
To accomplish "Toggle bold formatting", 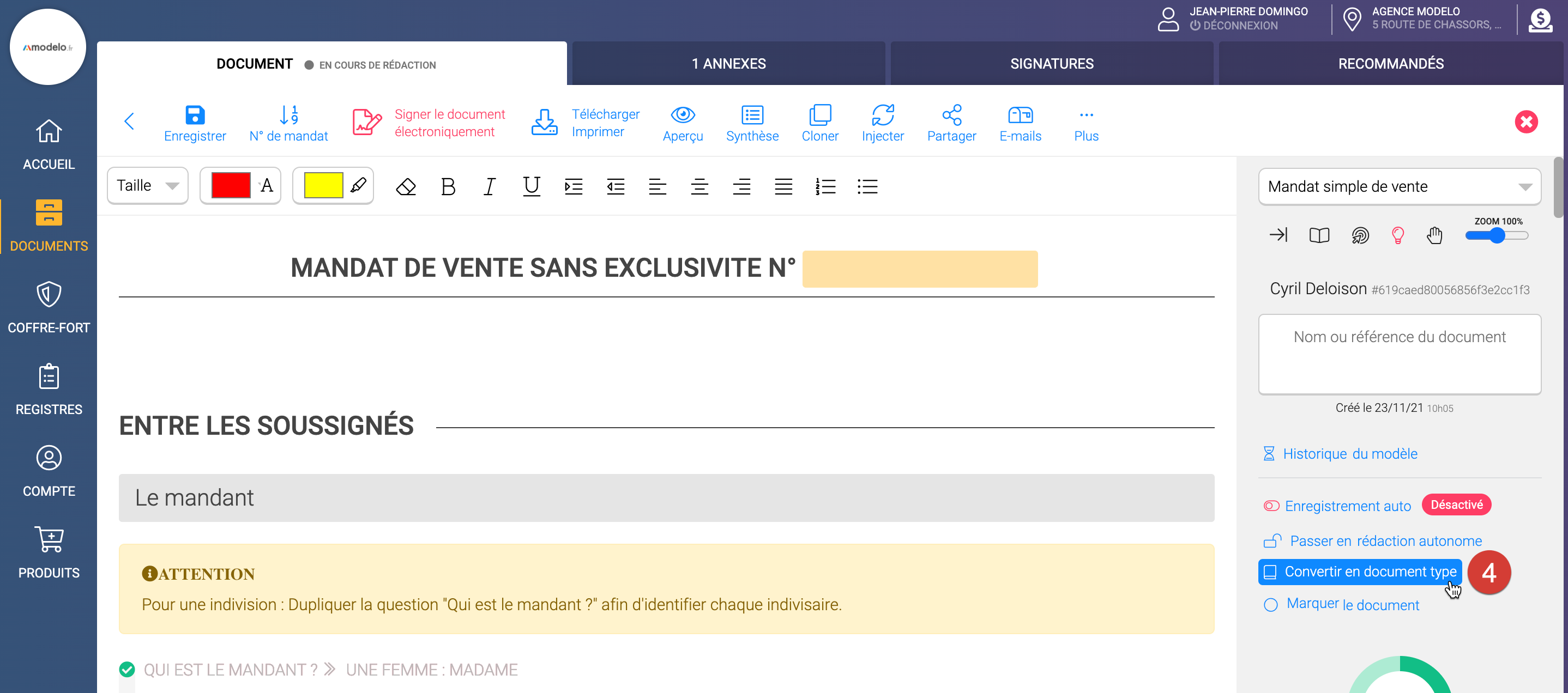I will pos(448,186).
